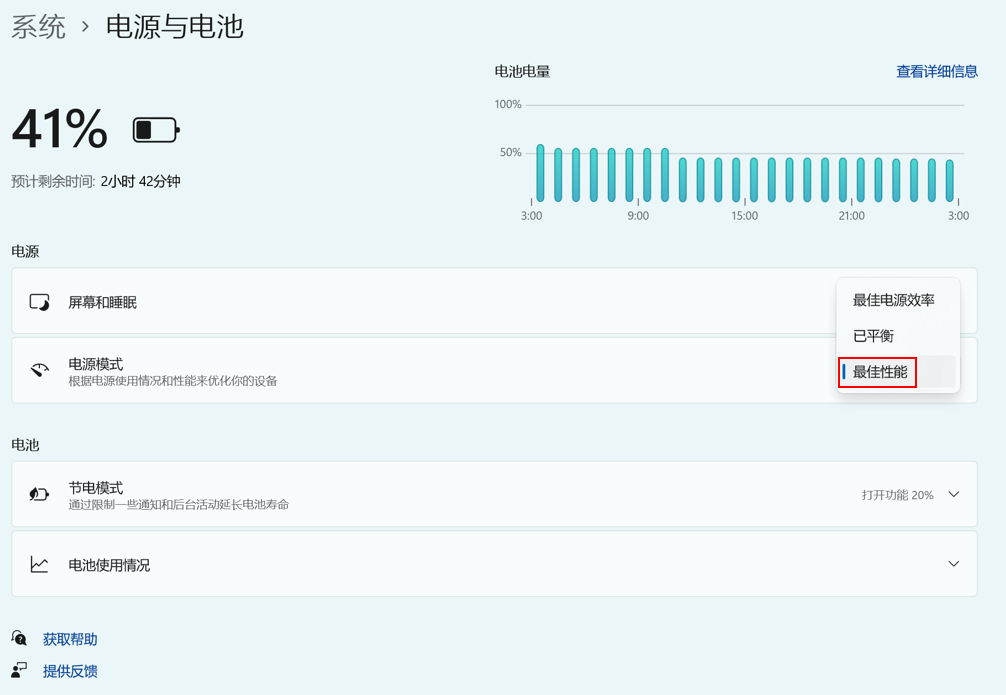
Task: Open the 提供反馈 link
Action: point(70,671)
